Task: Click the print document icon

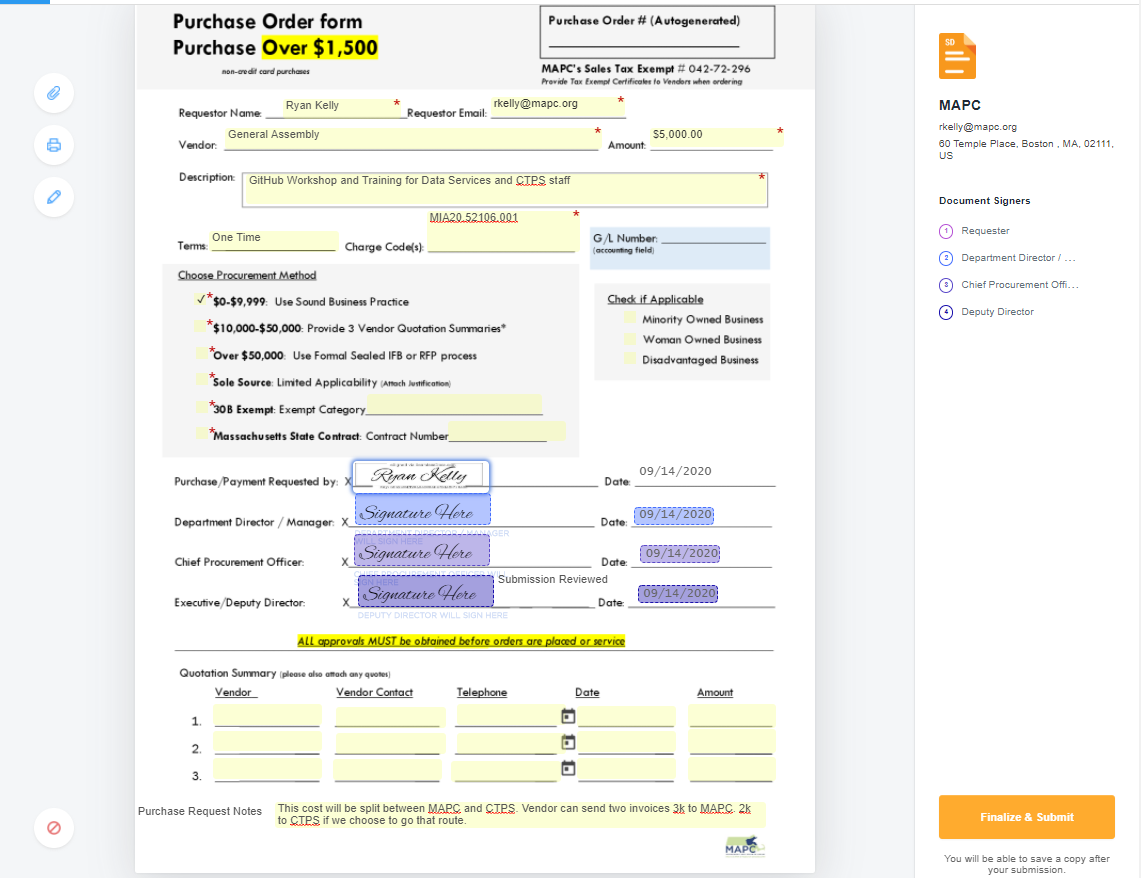Action: pos(54,145)
